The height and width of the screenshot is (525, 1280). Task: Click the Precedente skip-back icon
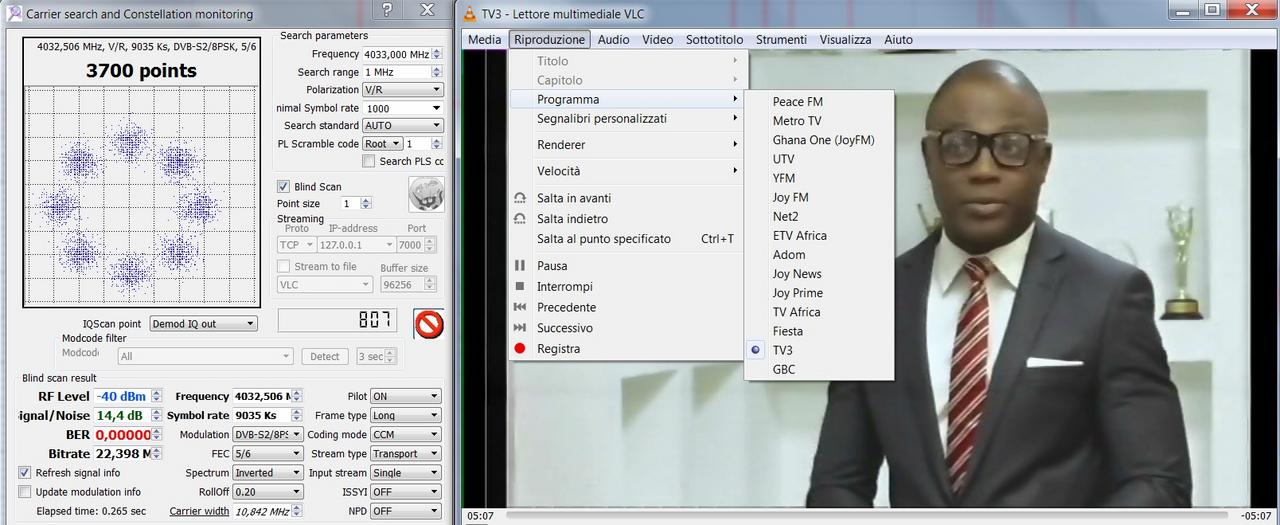(x=519, y=307)
